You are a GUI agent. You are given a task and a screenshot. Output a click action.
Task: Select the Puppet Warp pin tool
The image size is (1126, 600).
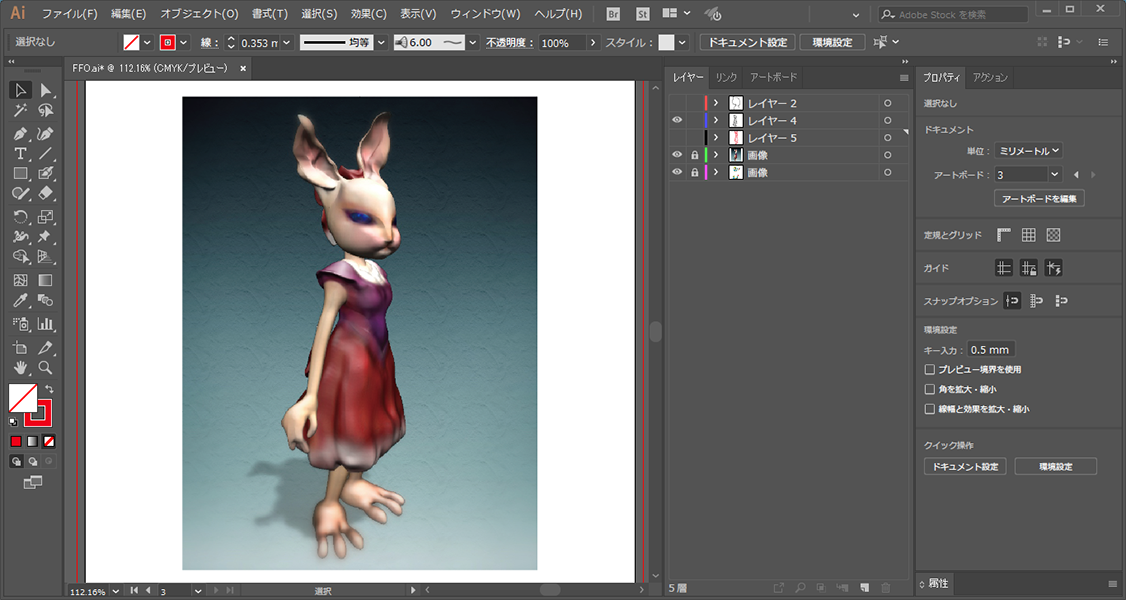(45, 237)
